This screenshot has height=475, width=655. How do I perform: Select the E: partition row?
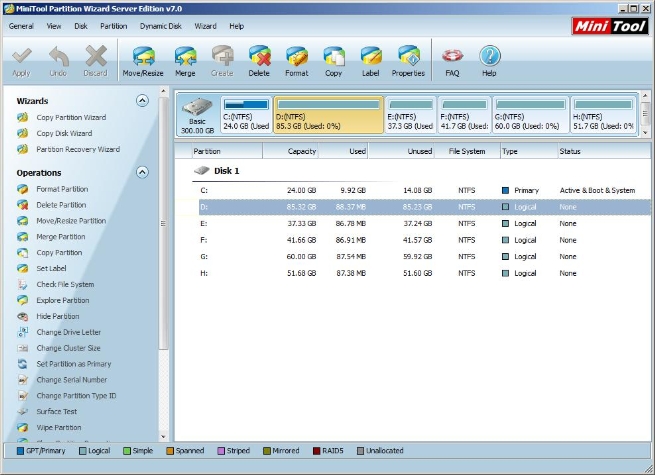(424, 224)
